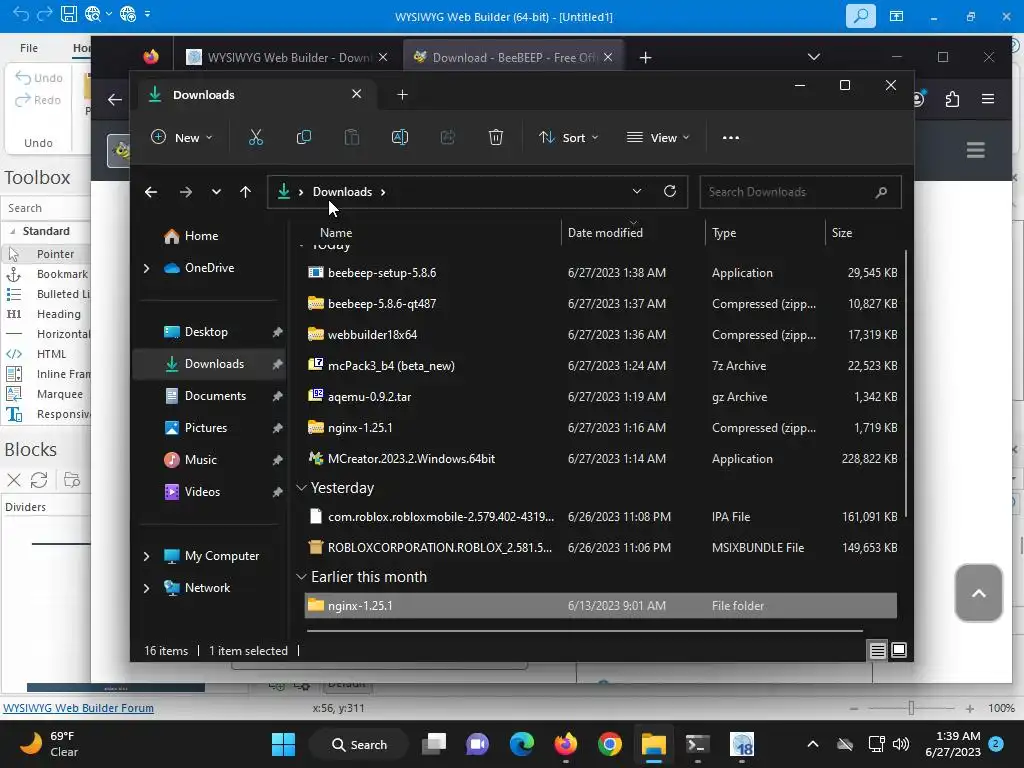Click the Save icon in Web Builder title bar
Screen dimensions: 1024x768
click(69, 14)
